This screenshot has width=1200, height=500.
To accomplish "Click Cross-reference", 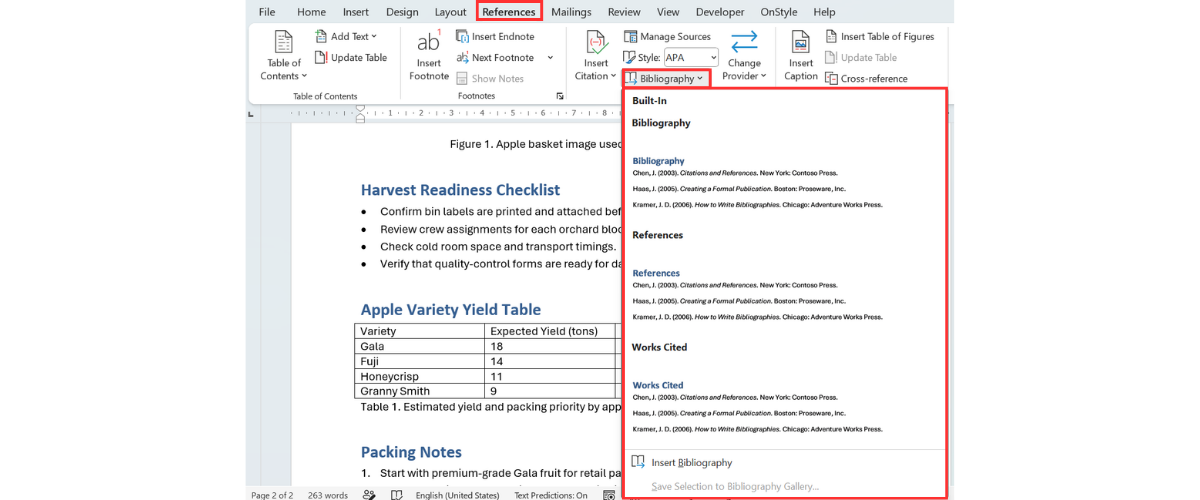I will tap(866, 78).
